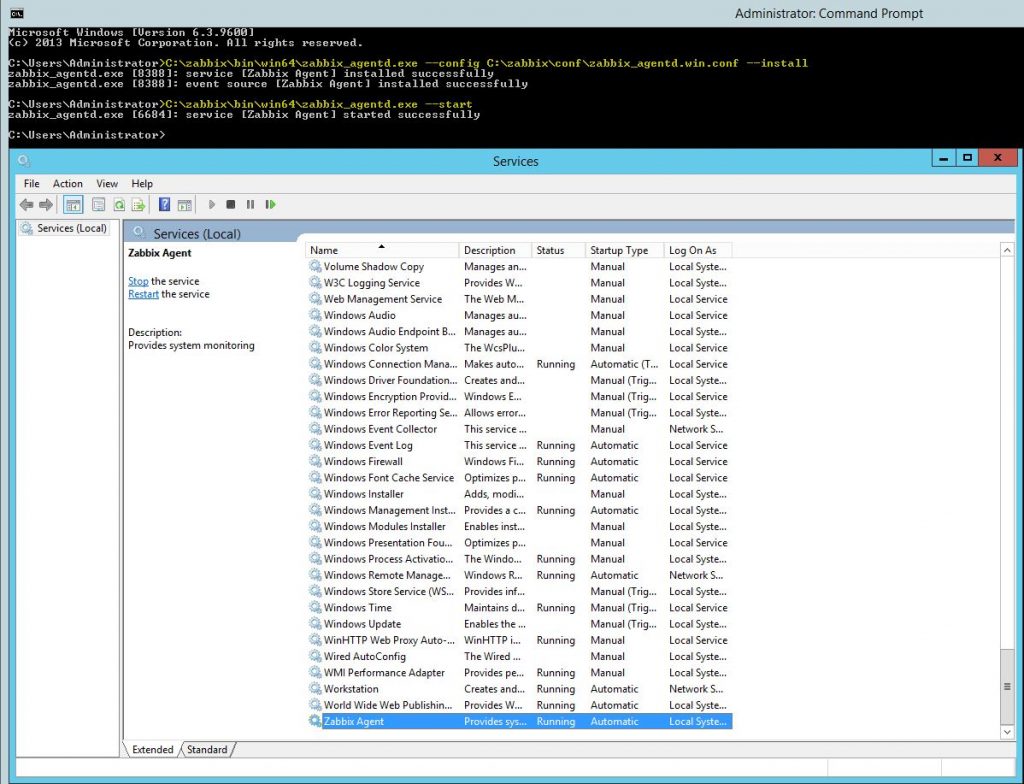Maximize the Services window
Image resolution: width=1024 pixels, height=784 pixels.
(967, 158)
